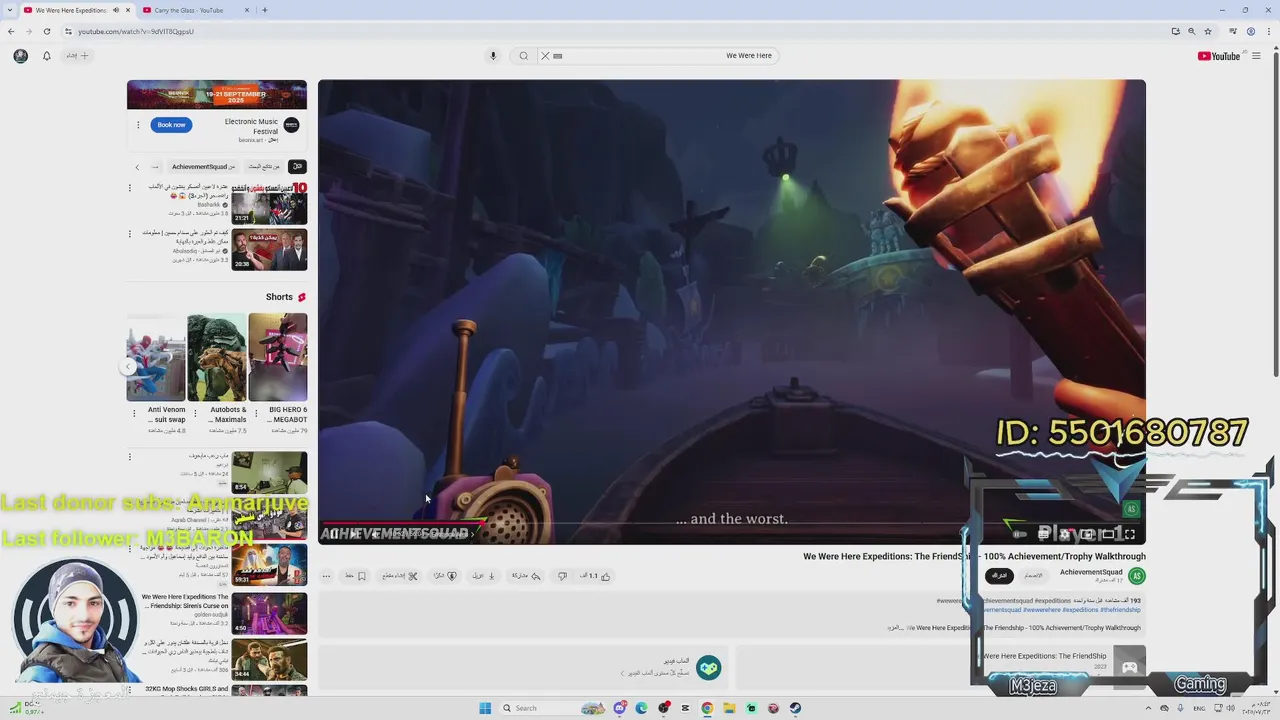Open the YouTube home logo

click(x=1219, y=56)
